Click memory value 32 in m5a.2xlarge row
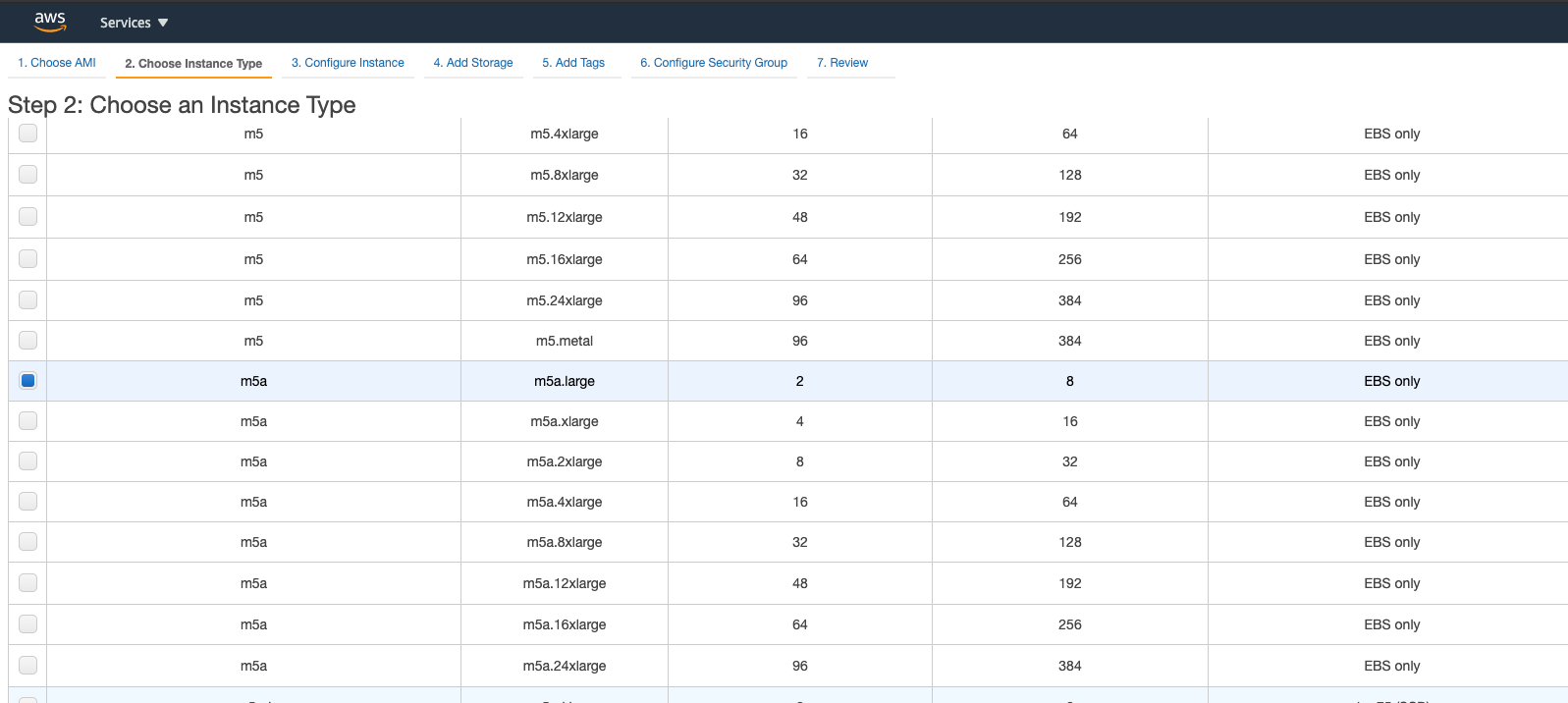The height and width of the screenshot is (703, 1568). point(1070,461)
